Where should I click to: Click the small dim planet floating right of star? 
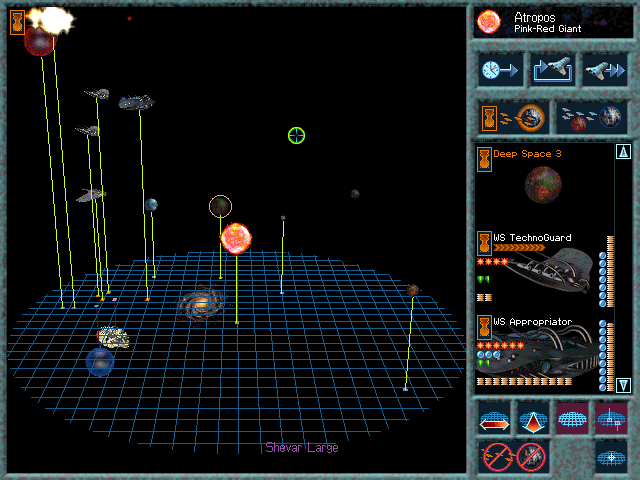pos(355,194)
